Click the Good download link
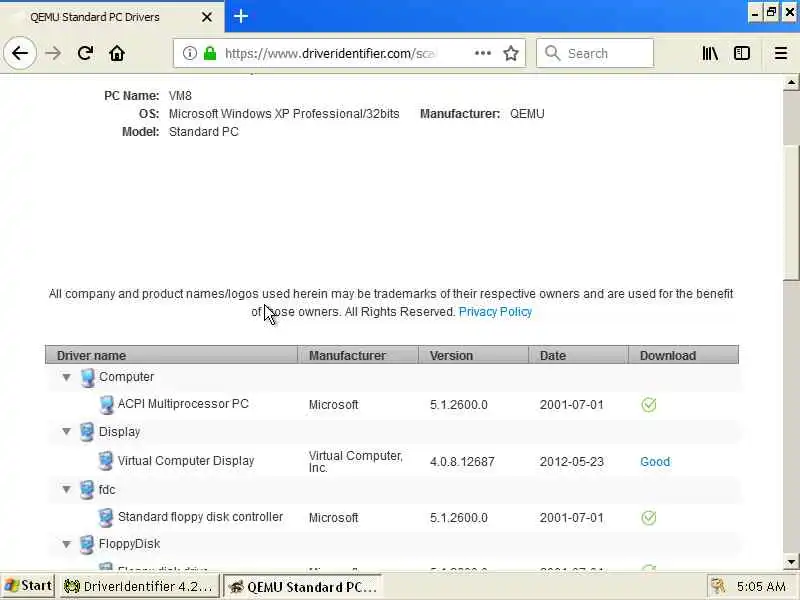Screen dimensions: 800x600 pyautogui.click(x=655, y=462)
